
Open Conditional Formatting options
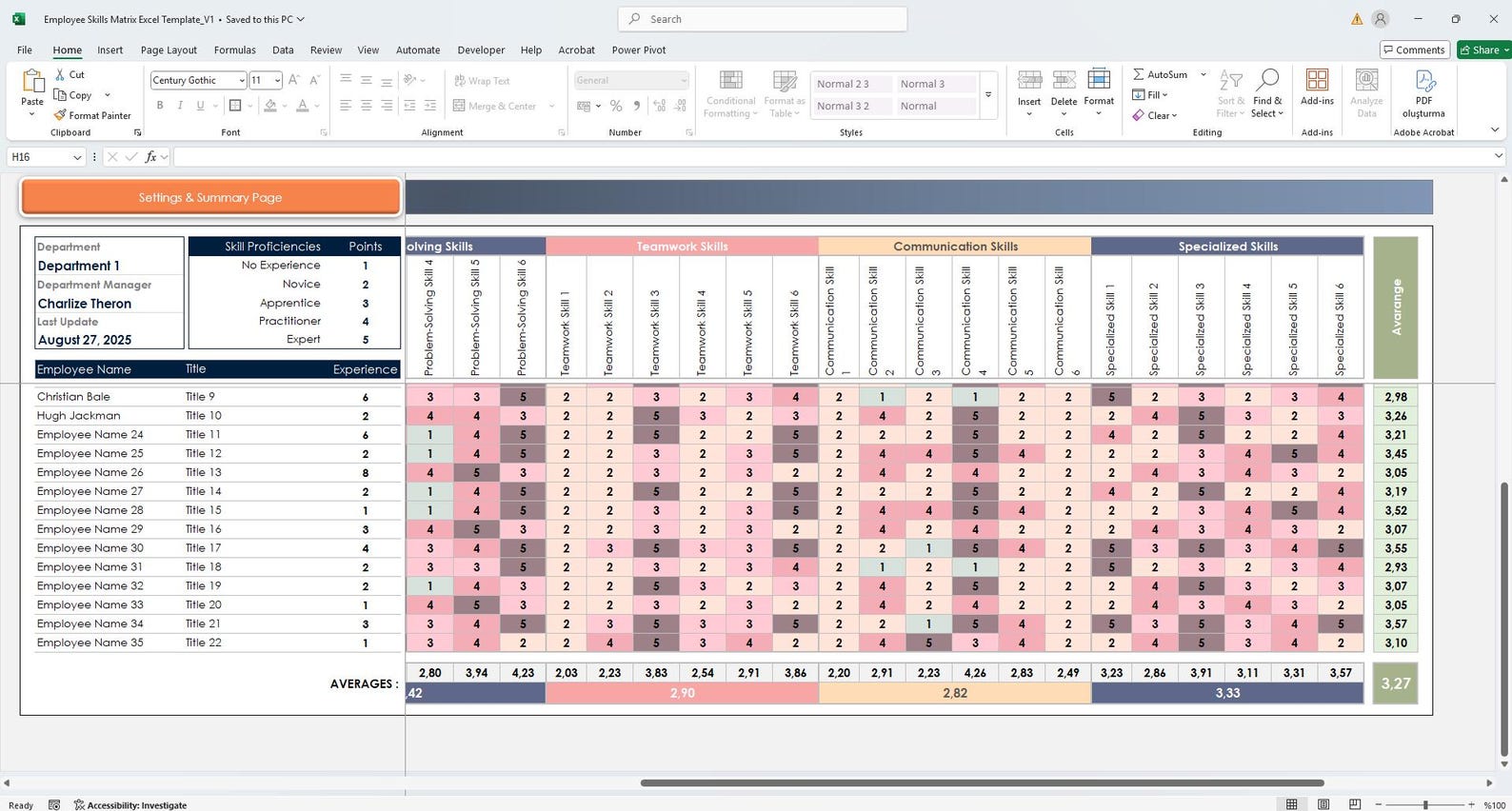pos(731,94)
